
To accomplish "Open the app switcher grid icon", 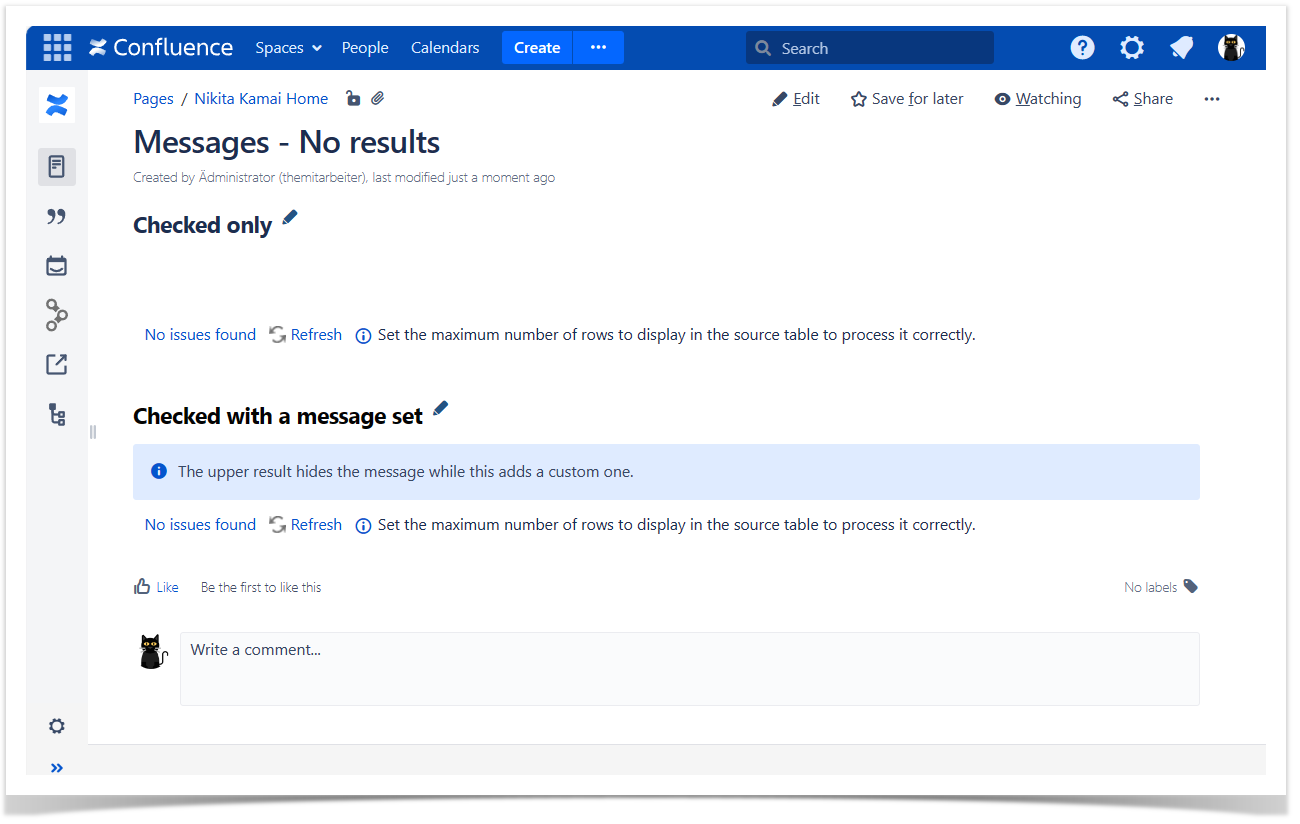I will point(57,48).
